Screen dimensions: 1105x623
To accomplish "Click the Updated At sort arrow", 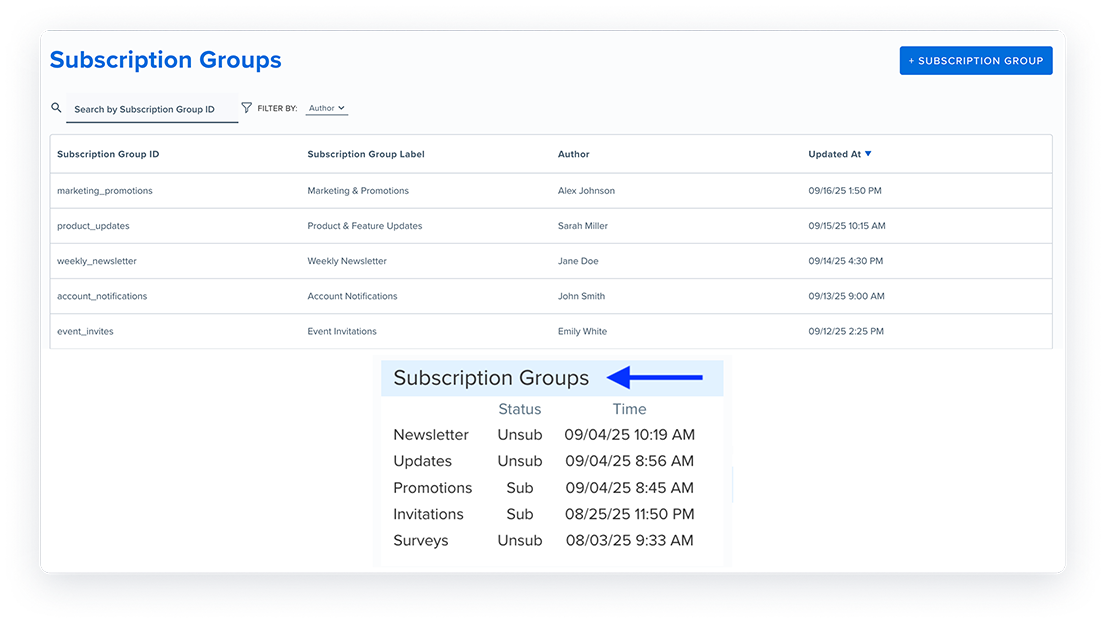I will pos(868,154).
